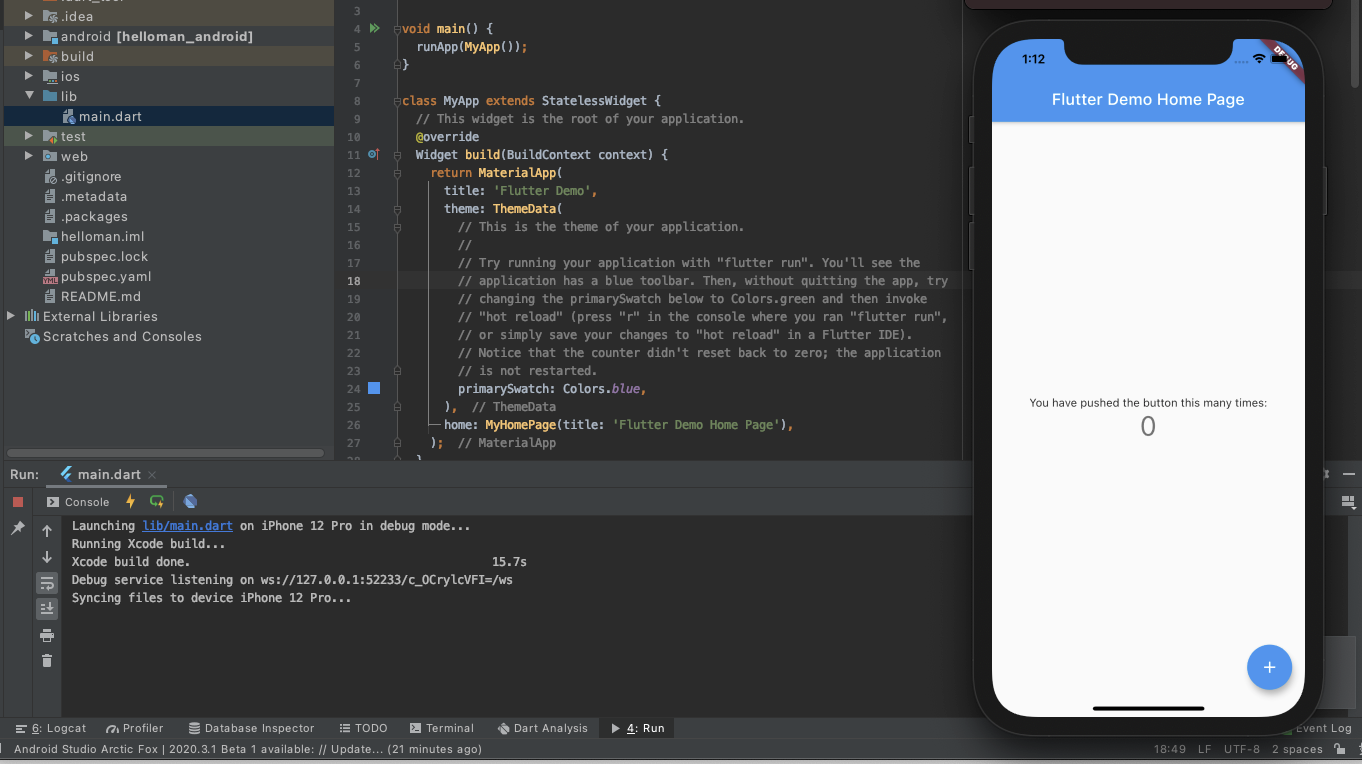Expand the android folder
The width and height of the screenshot is (1362, 764).
30,36
